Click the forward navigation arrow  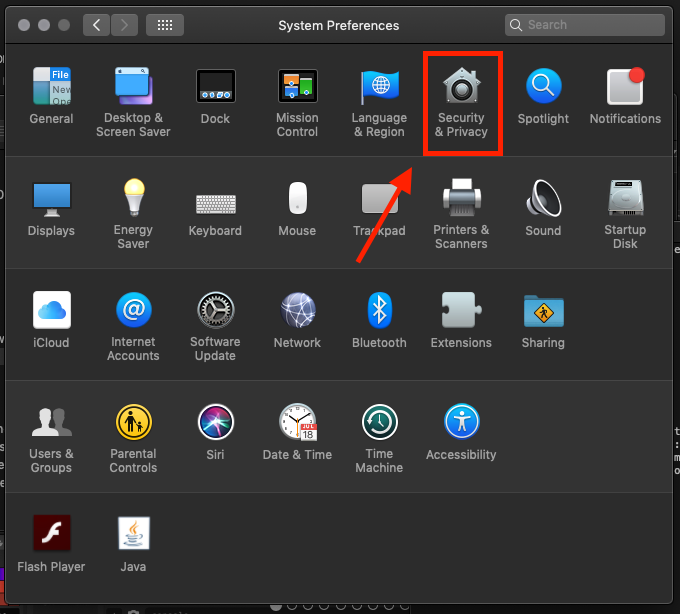(x=124, y=25)
